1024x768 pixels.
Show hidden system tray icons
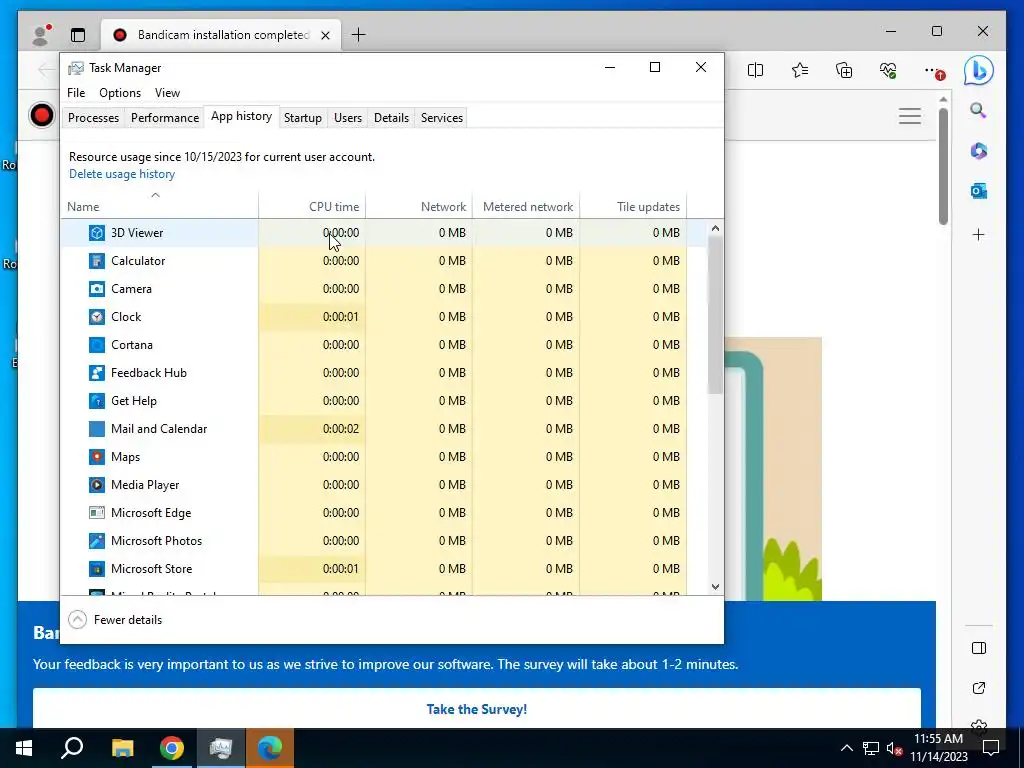[846, 748]
